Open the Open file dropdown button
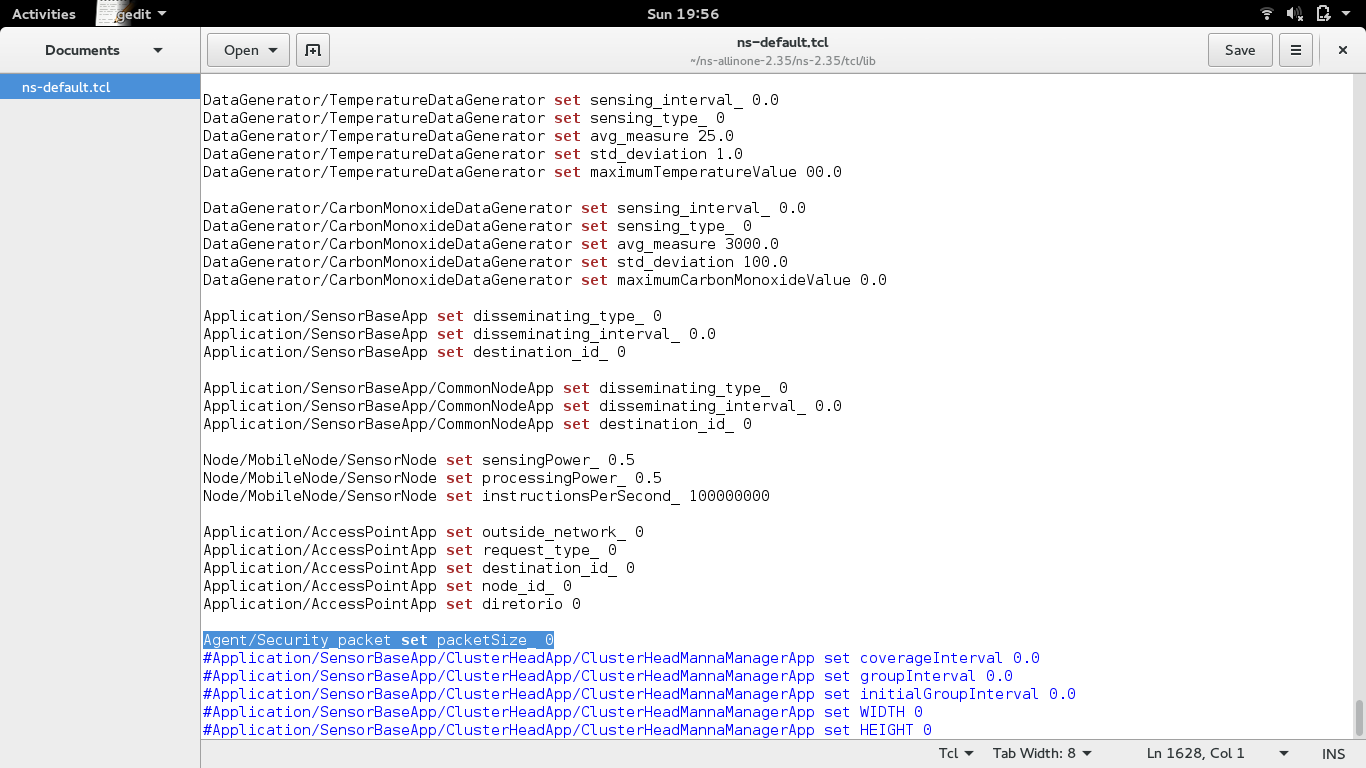 click(248, 50)
